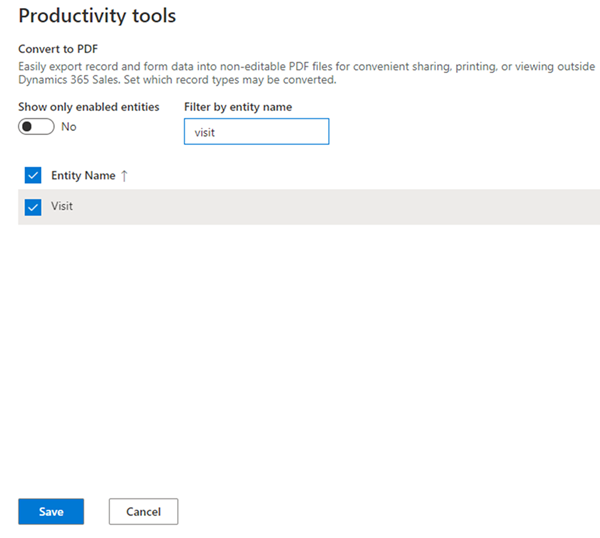
Task: Toggle the Show only enabled entities switch
Action: [x=36, y=127]
